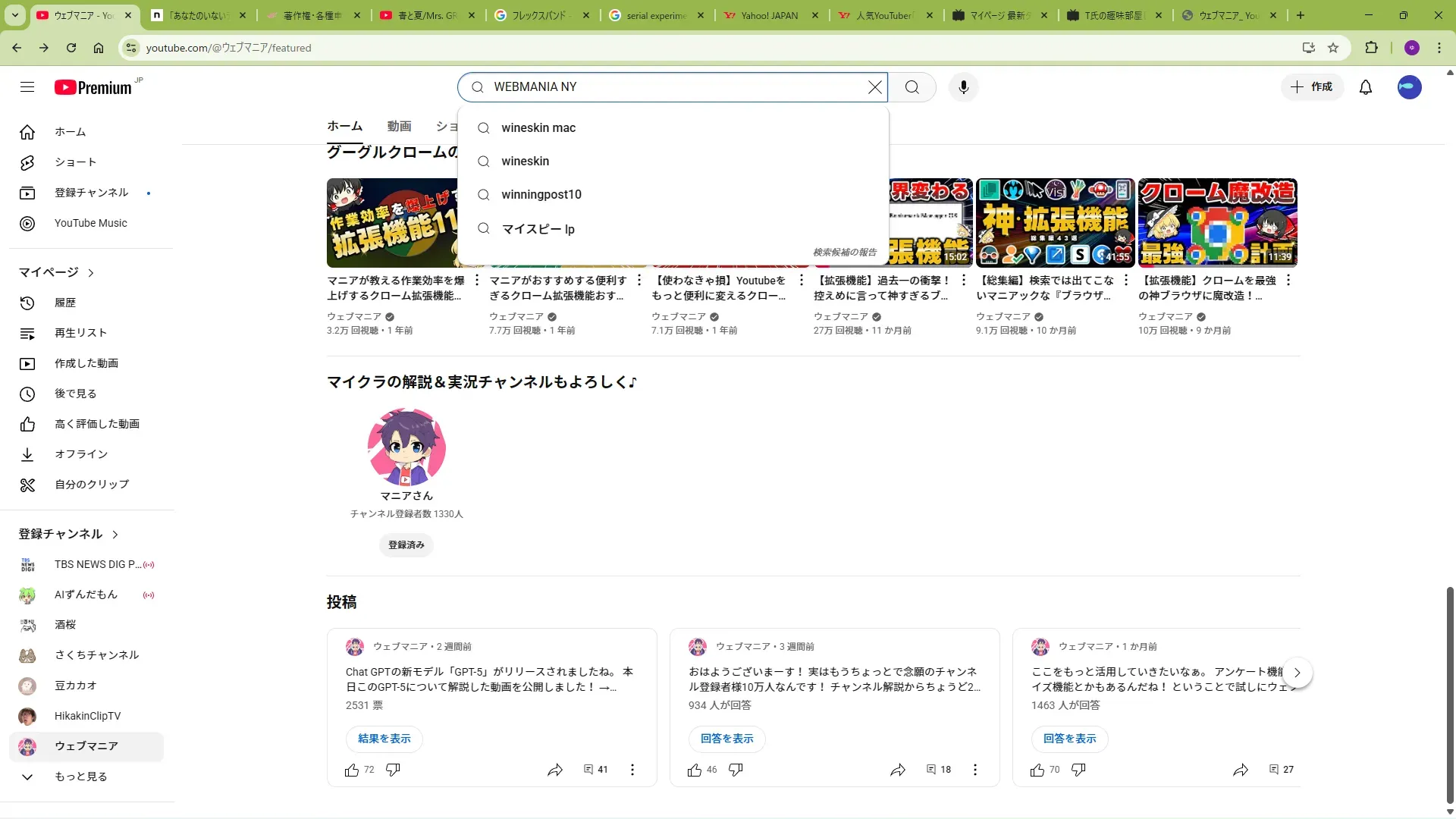Click the magnifier search submit button
The width and height of the screenshot is (1456, 819).
(x=912, y=87)
